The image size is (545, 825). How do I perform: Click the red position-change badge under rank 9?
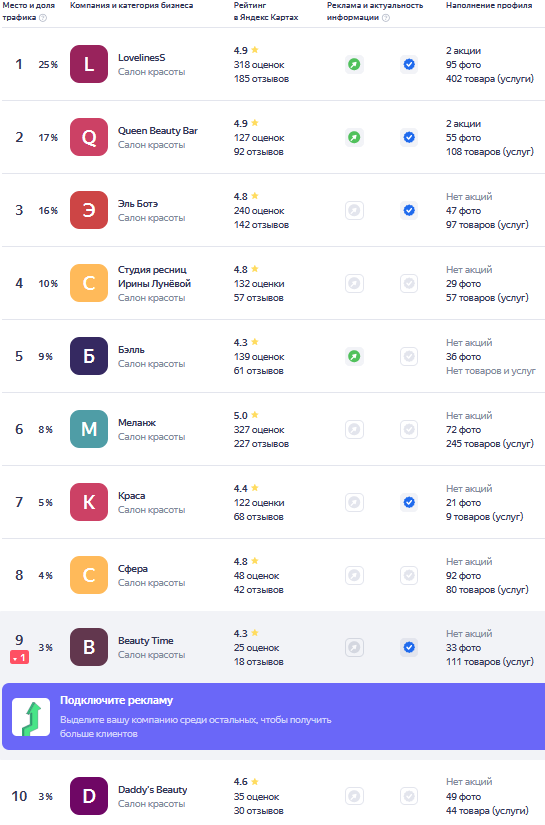[x=19, y=657]
